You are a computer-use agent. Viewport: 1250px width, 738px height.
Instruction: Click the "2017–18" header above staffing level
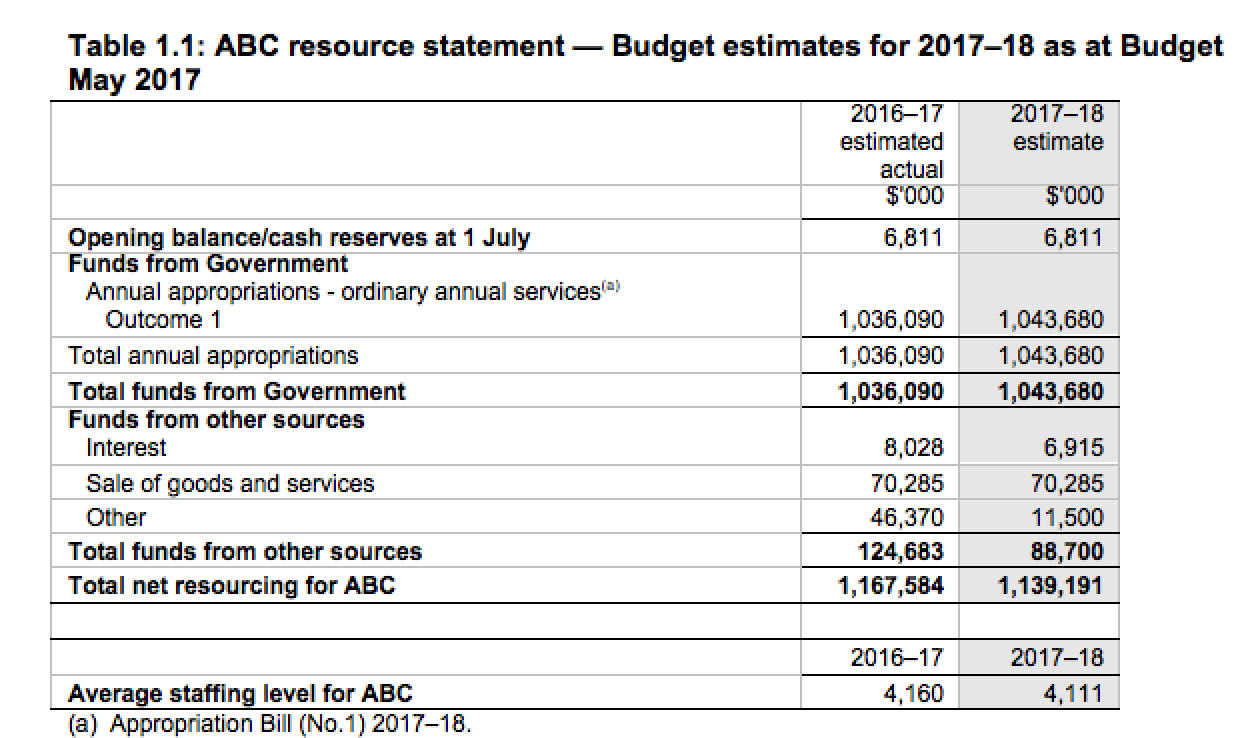(1058, 658)
